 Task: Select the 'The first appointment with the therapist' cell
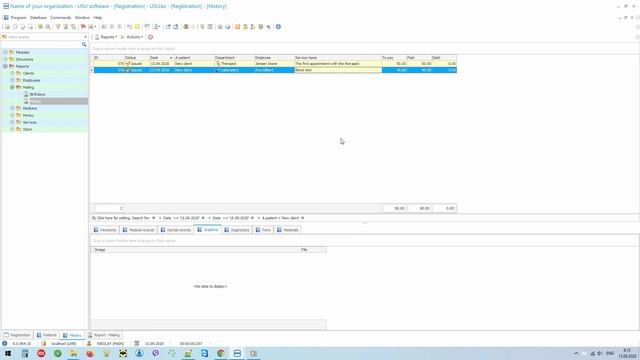pos(338,64)
